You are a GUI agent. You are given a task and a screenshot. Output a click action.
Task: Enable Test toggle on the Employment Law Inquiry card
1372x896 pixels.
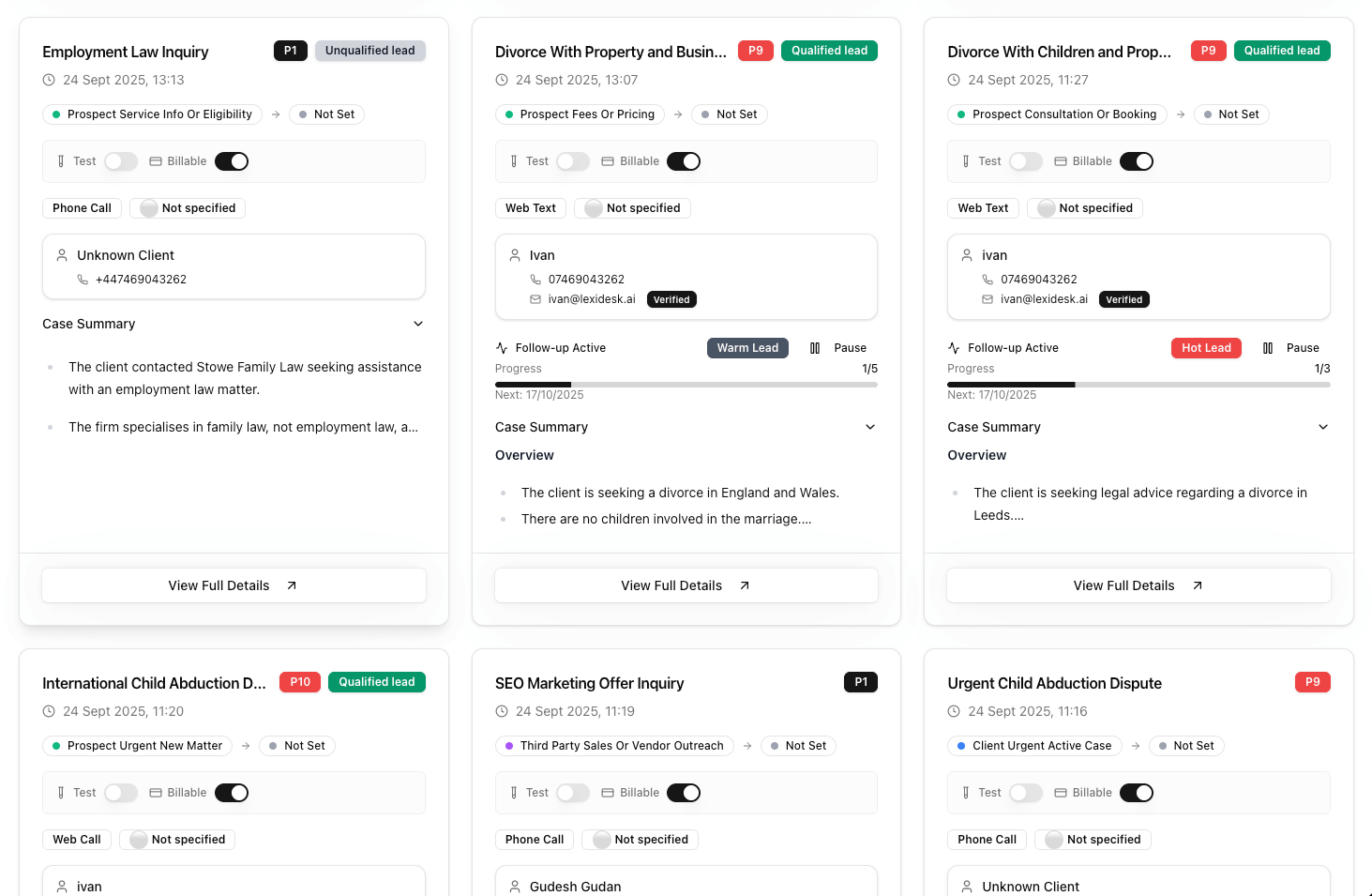(121, 161)
